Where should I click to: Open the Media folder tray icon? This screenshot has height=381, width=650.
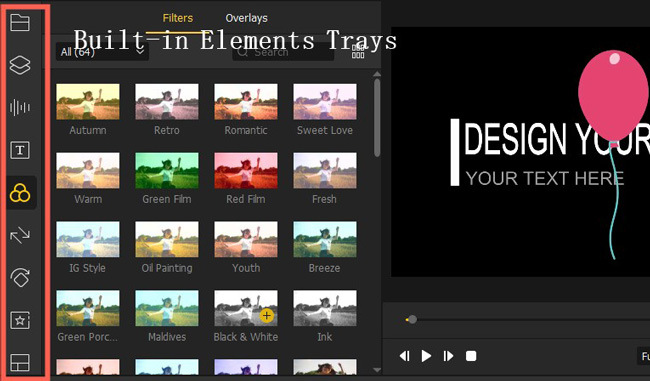click(x=20, y=22)
